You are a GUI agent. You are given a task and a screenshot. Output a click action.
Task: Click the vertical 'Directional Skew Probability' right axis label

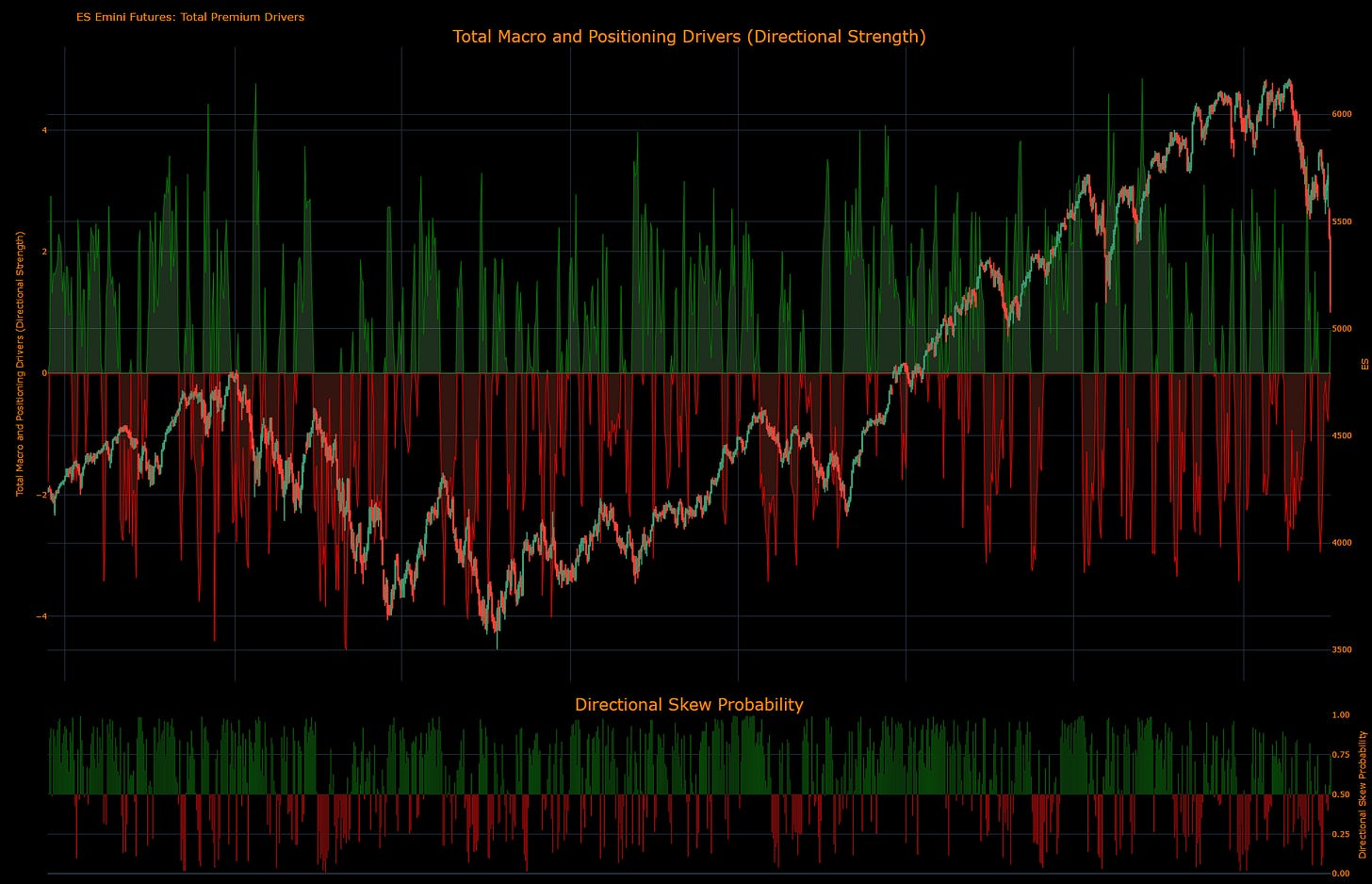point(1362,794)
